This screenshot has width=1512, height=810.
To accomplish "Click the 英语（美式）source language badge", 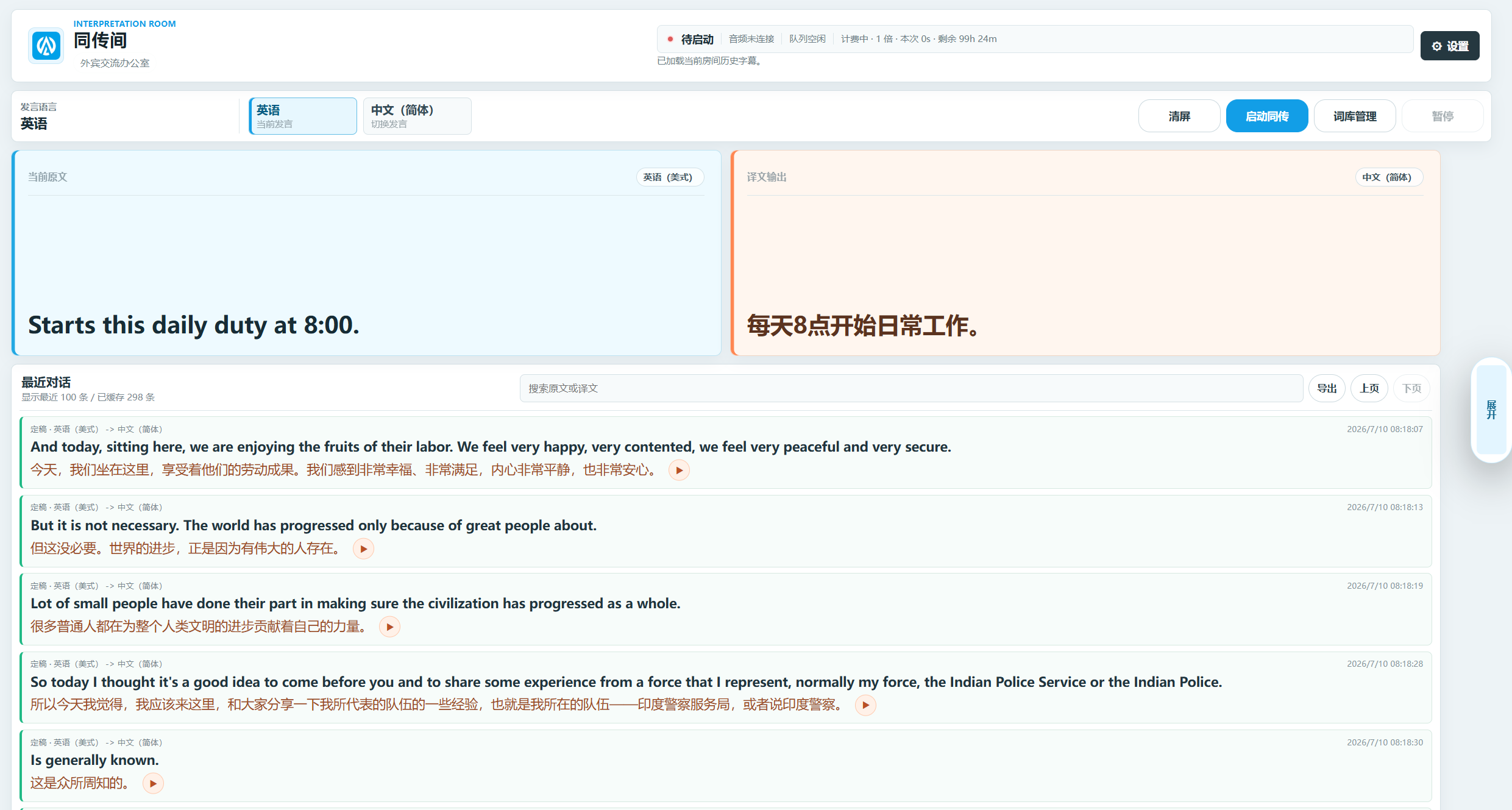I will [669, 177].
